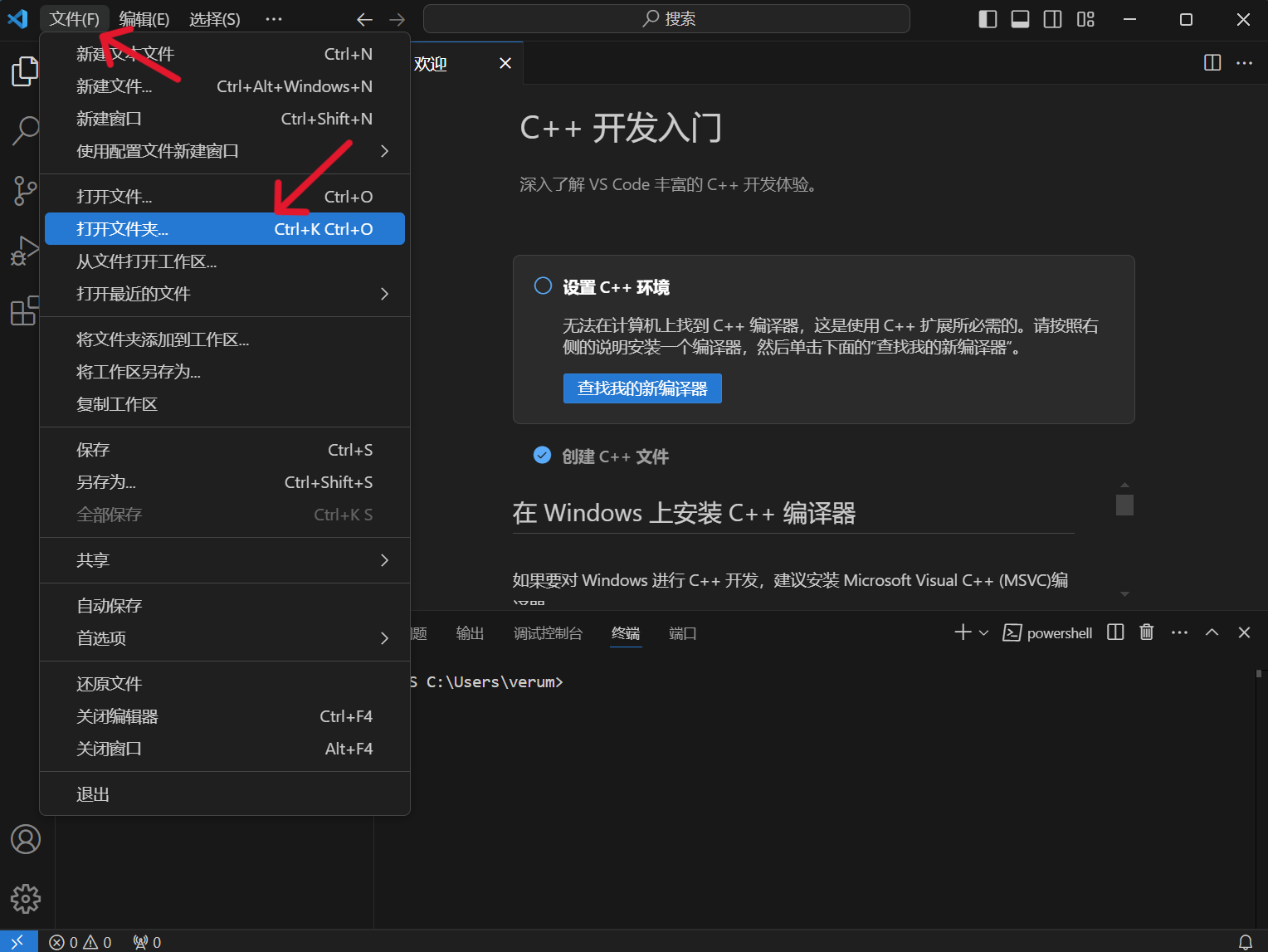Viewport: 1268px width, 952px height.
Task: Toggle panel layout icon in title bar
Action: point(1020,19)
